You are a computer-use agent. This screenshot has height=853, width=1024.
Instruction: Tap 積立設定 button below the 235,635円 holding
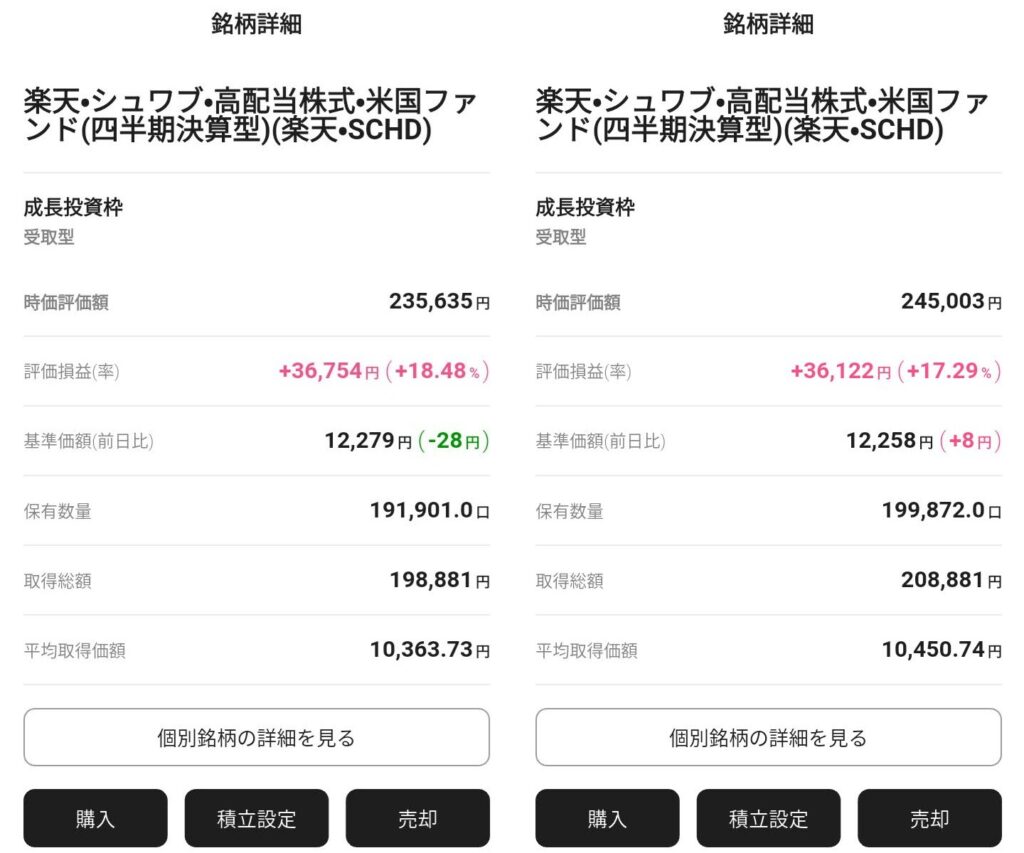256,818
